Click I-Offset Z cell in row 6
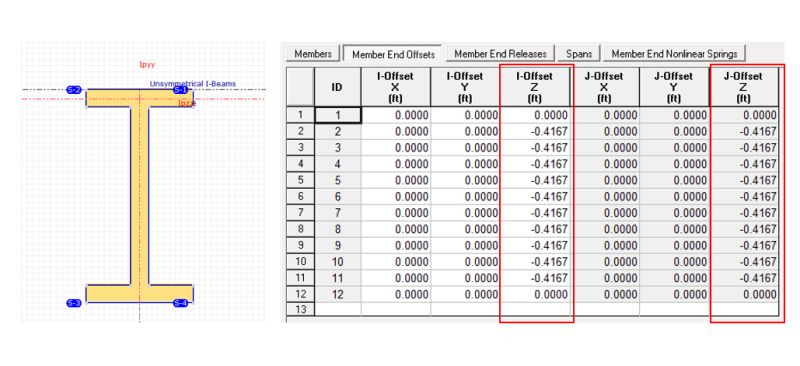 click(x=535, y=197)
